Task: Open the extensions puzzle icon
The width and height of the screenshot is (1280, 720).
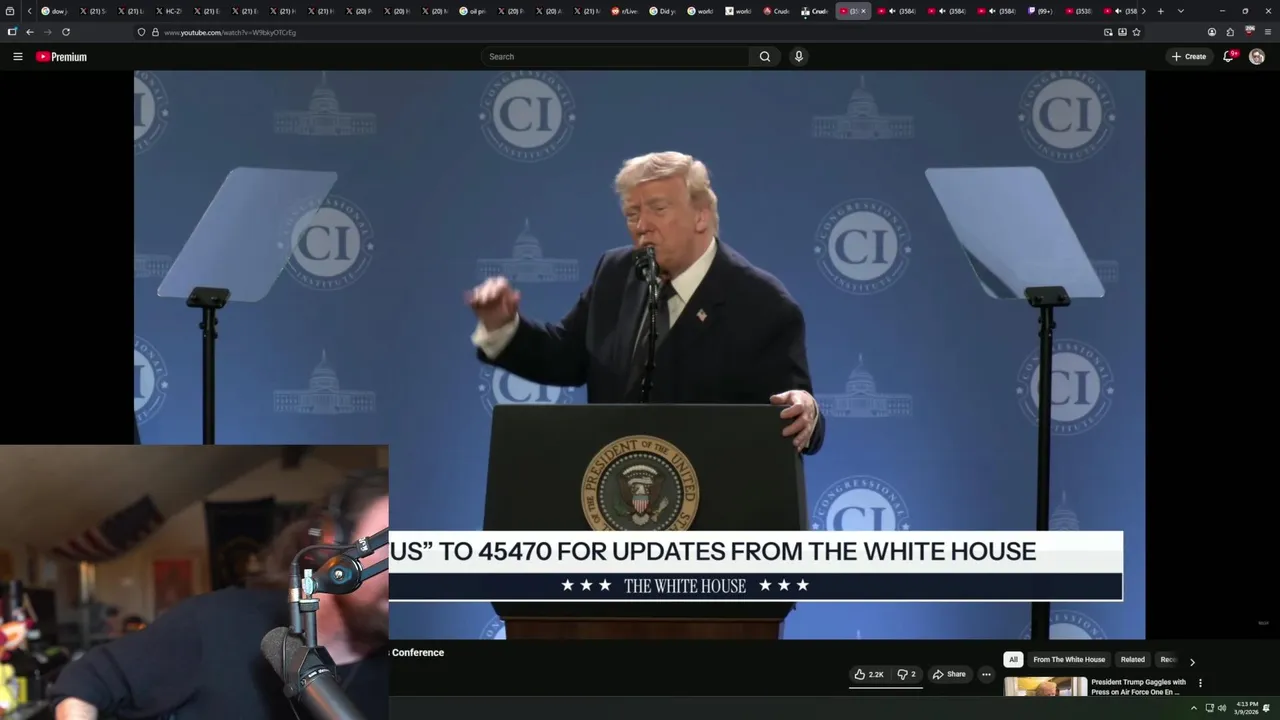Action: pyautogui.click(x=1230, y=32)
